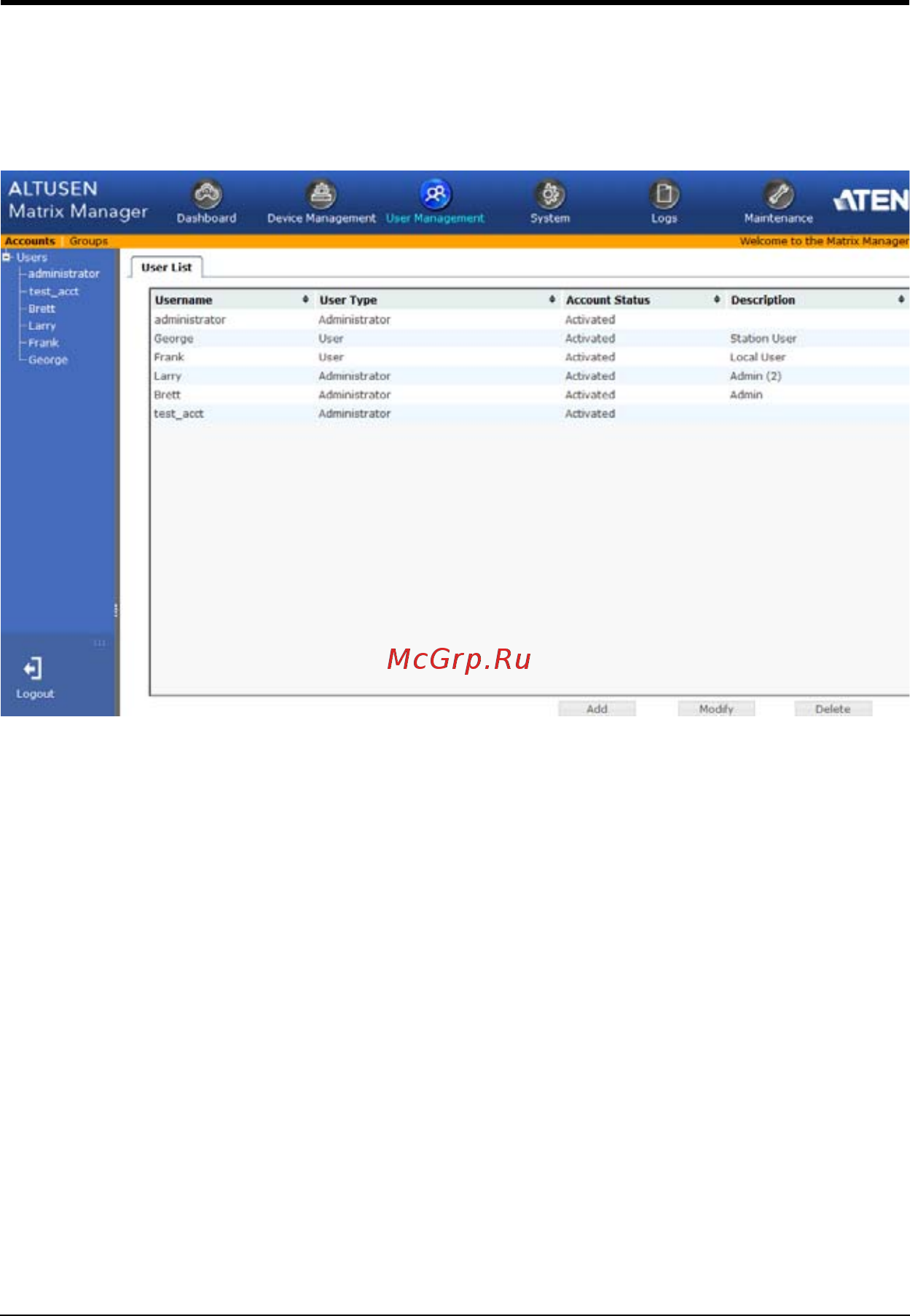Collapse the Users tree node
The image size is (910, 1316).
(7, 256)
